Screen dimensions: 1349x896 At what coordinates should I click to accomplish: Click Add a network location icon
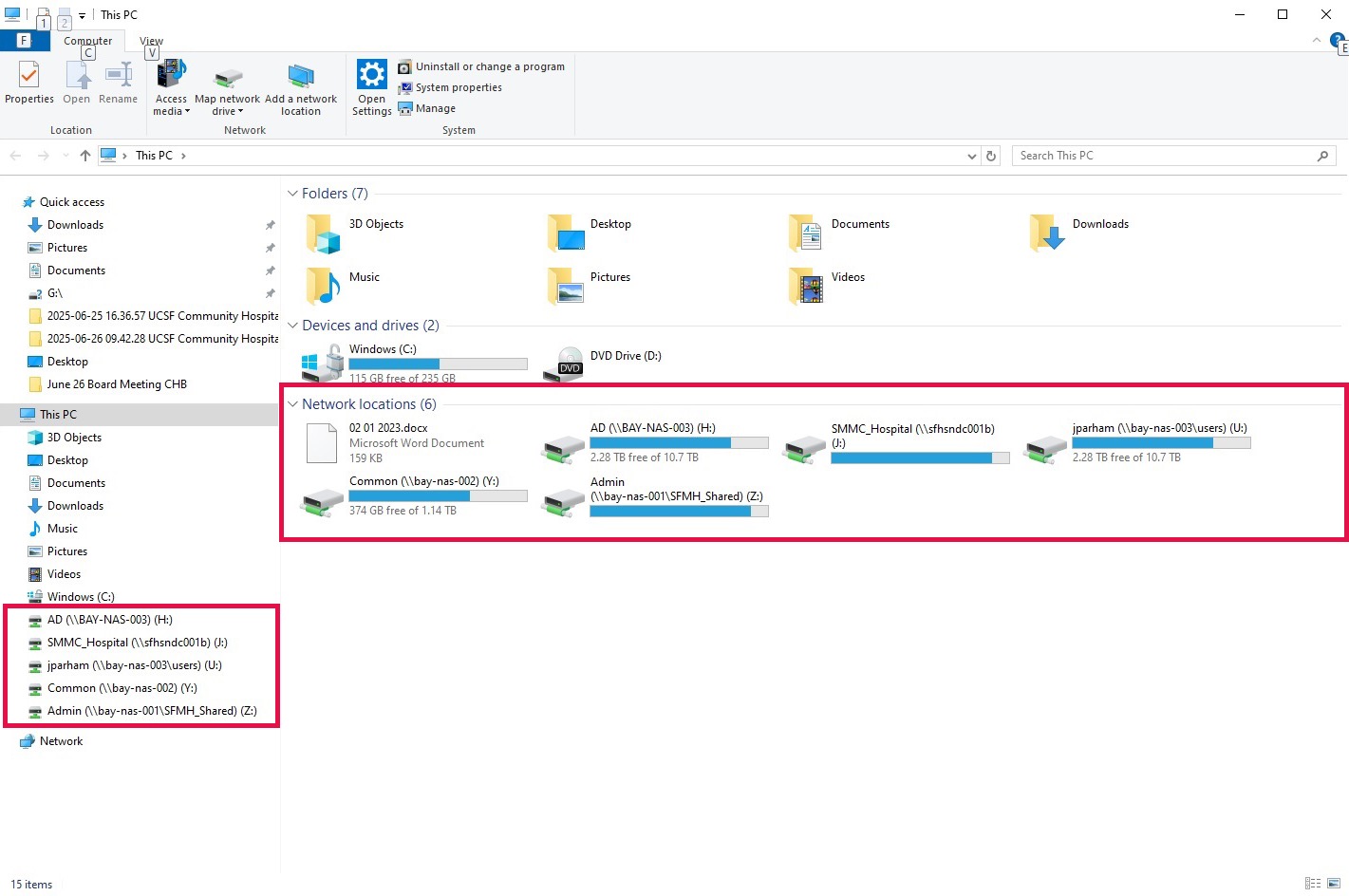pyautogui.click(x=301, y=76)
